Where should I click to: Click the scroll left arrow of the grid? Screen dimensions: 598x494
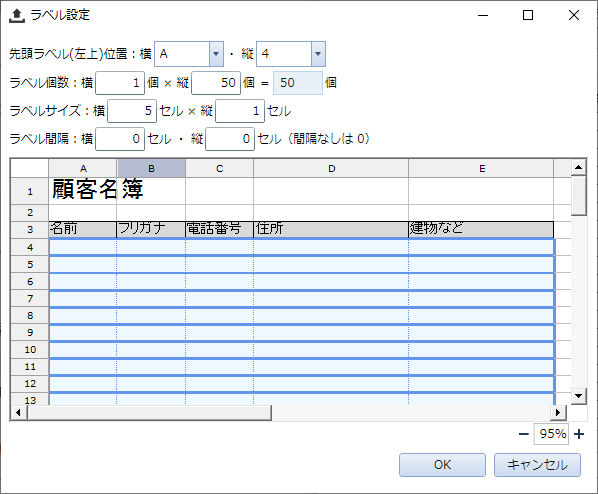tap(18, 412)
